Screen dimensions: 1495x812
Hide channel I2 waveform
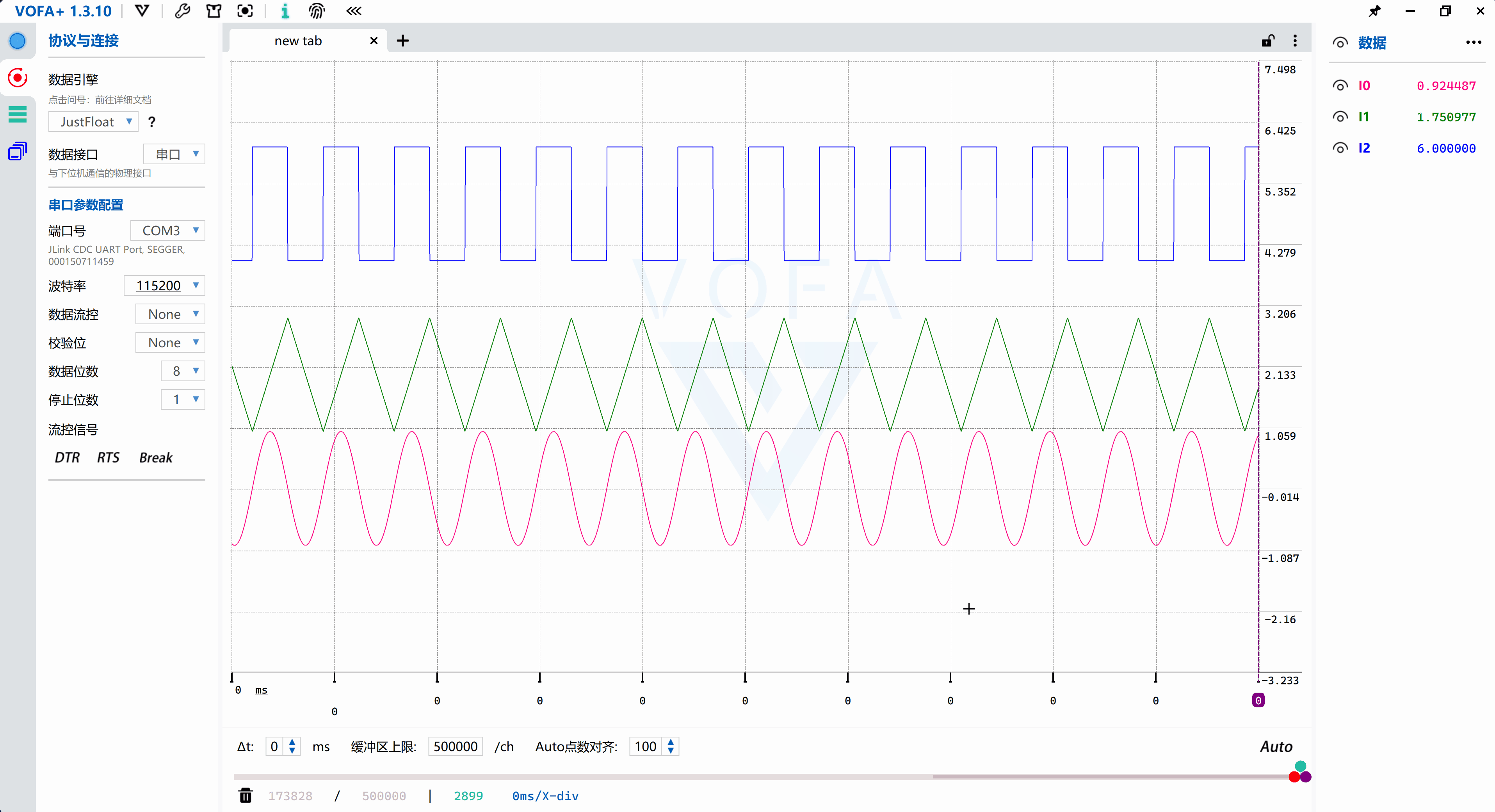point(1340,148)
